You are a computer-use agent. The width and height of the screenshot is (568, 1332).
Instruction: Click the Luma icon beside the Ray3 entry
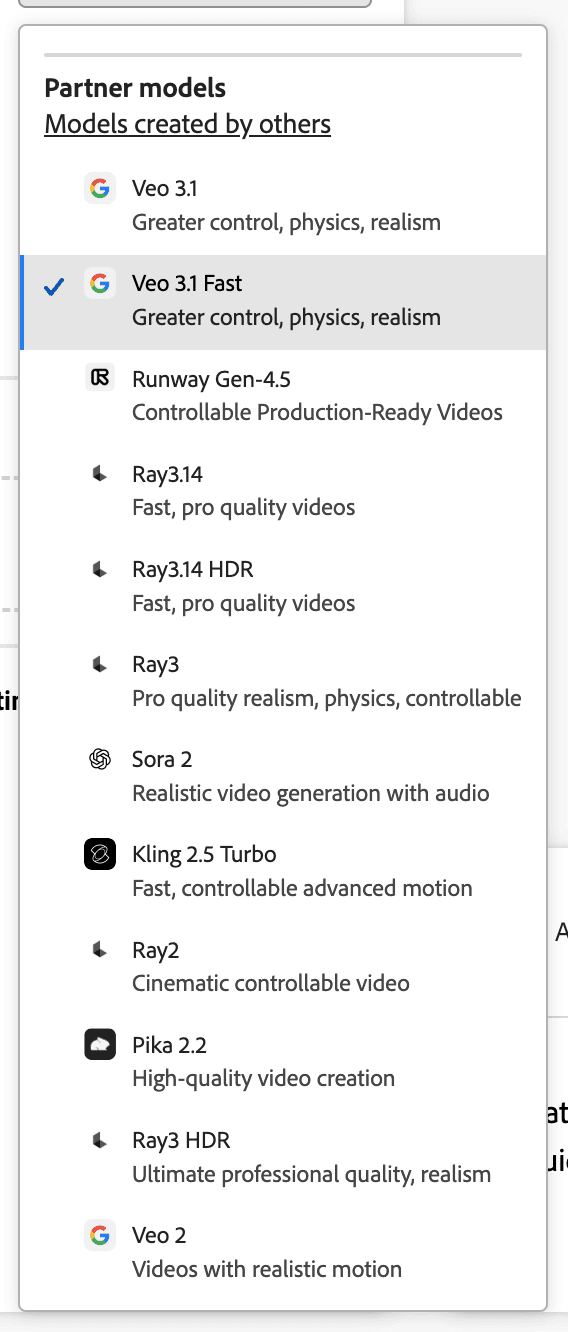pos(100,664)
